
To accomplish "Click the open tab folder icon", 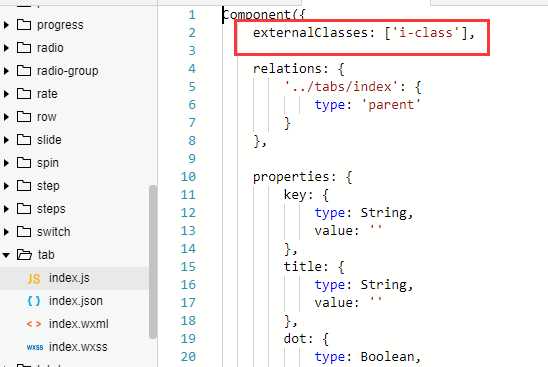I will [x=24, y=255].
